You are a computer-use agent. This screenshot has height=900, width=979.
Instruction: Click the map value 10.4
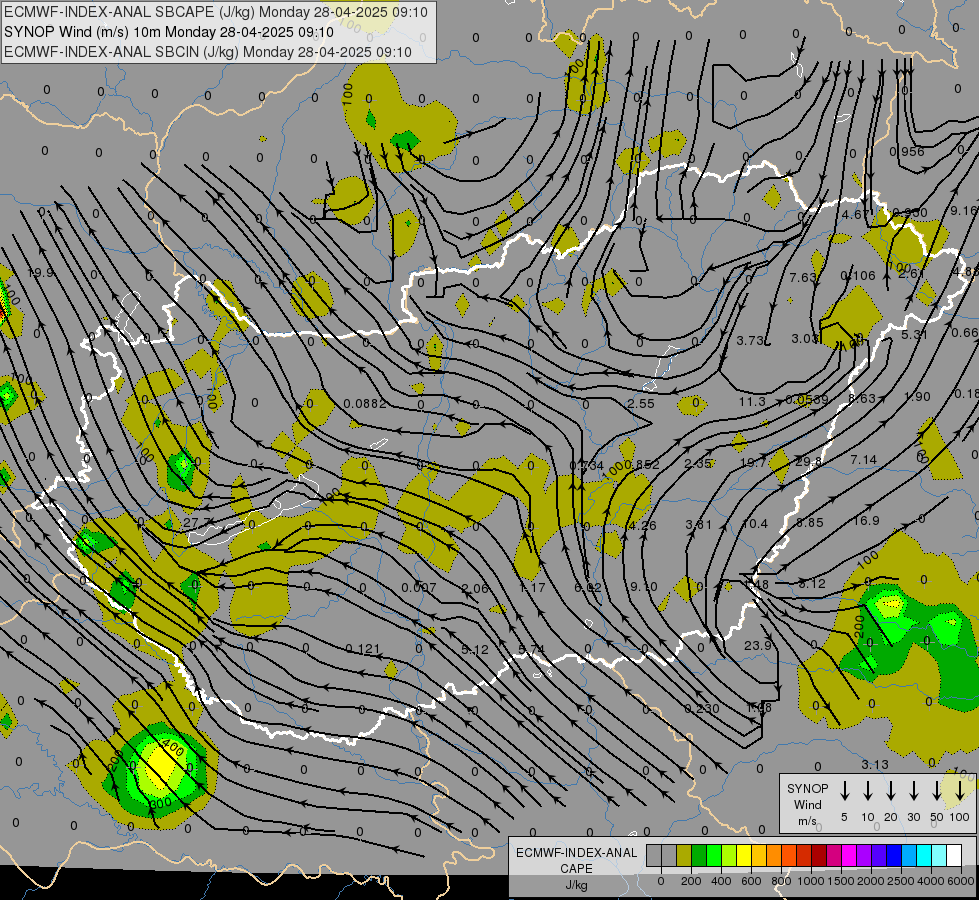755,523
